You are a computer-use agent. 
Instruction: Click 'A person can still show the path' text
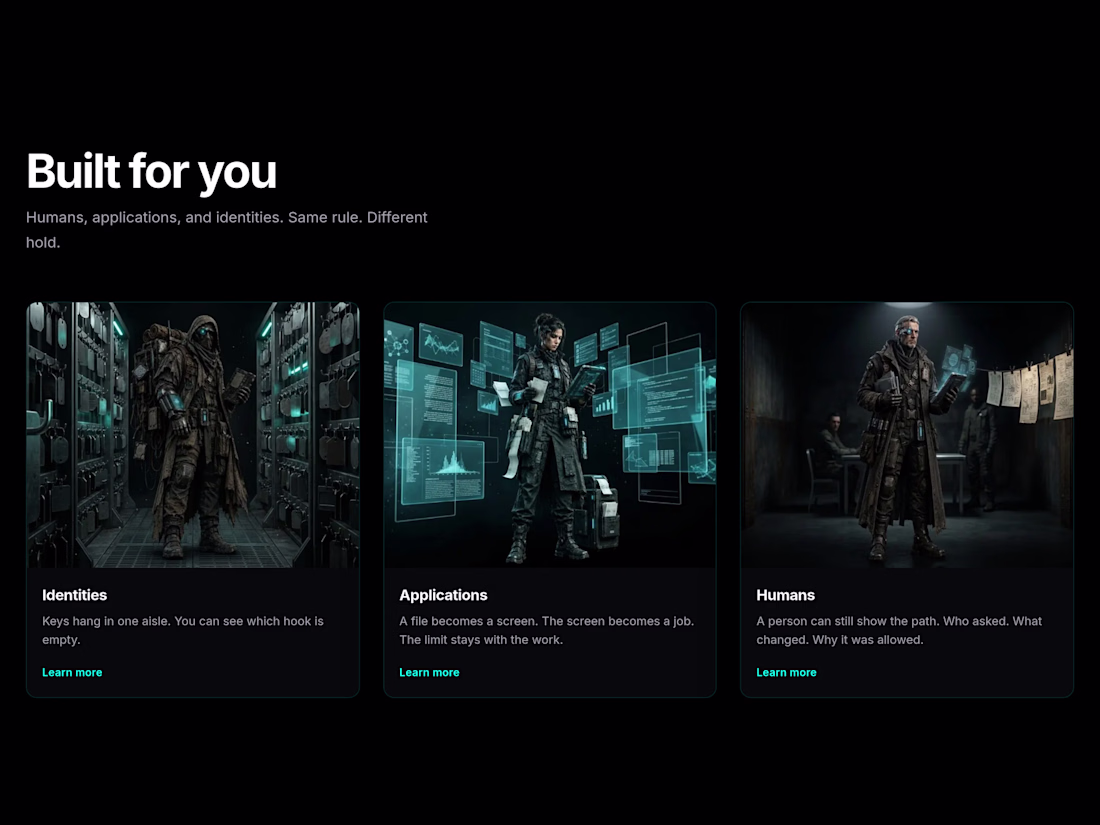click(x=899, y=630)
